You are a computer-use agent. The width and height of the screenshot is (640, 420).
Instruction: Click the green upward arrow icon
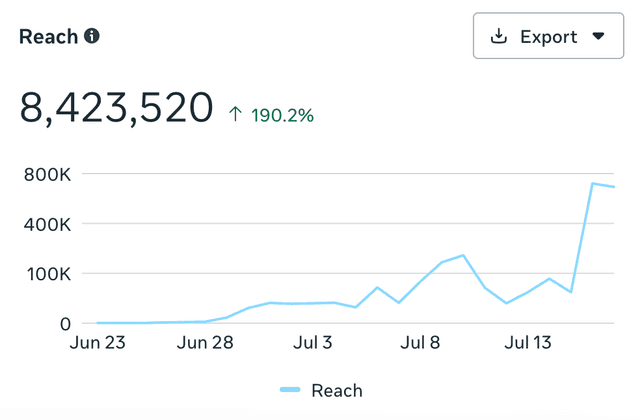pos(236,115)
